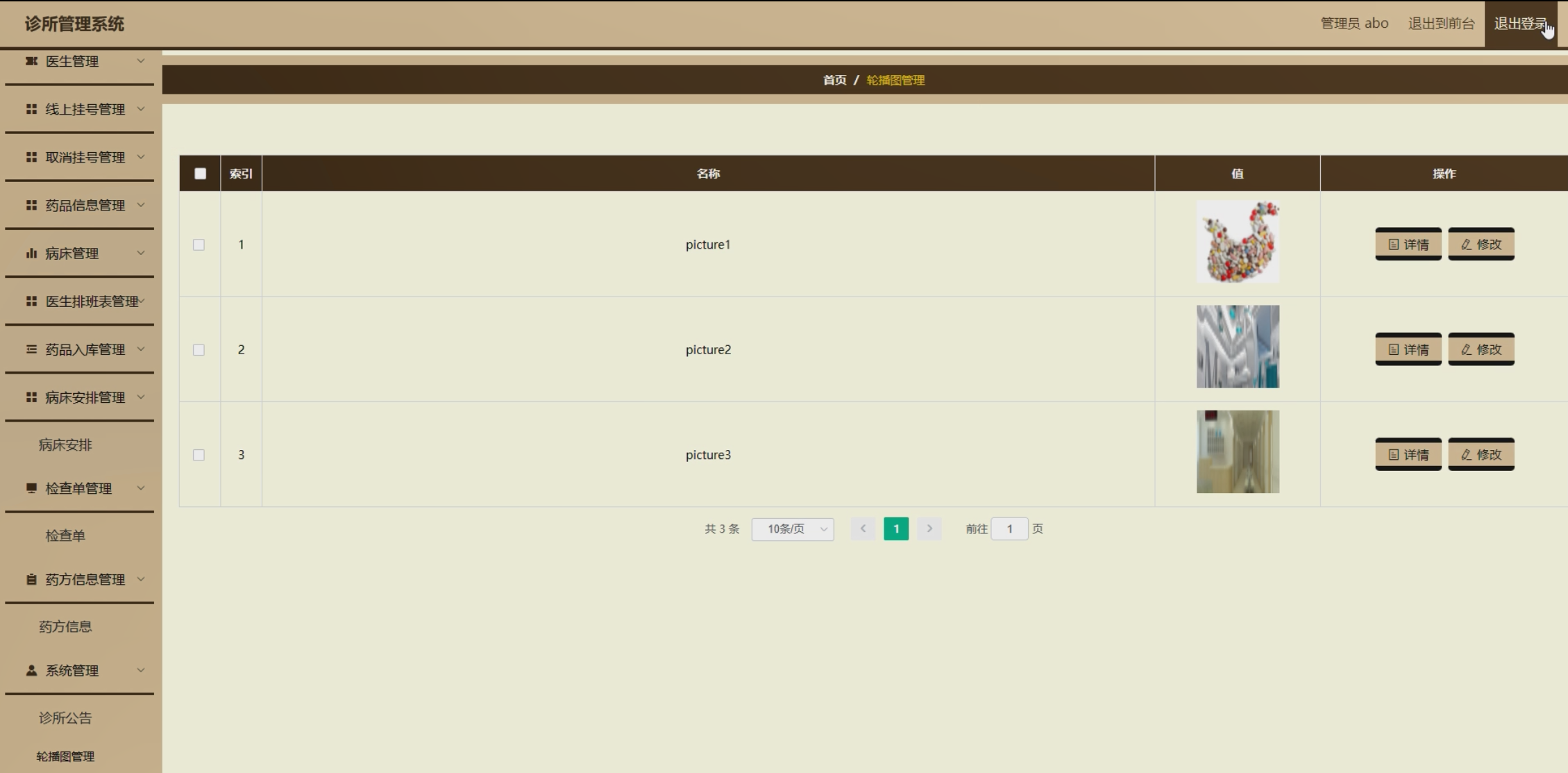Select the checkbox for picture3 row
This screenshot has height=773, width=1568.
pyautogui.click(x=199, y=455)
